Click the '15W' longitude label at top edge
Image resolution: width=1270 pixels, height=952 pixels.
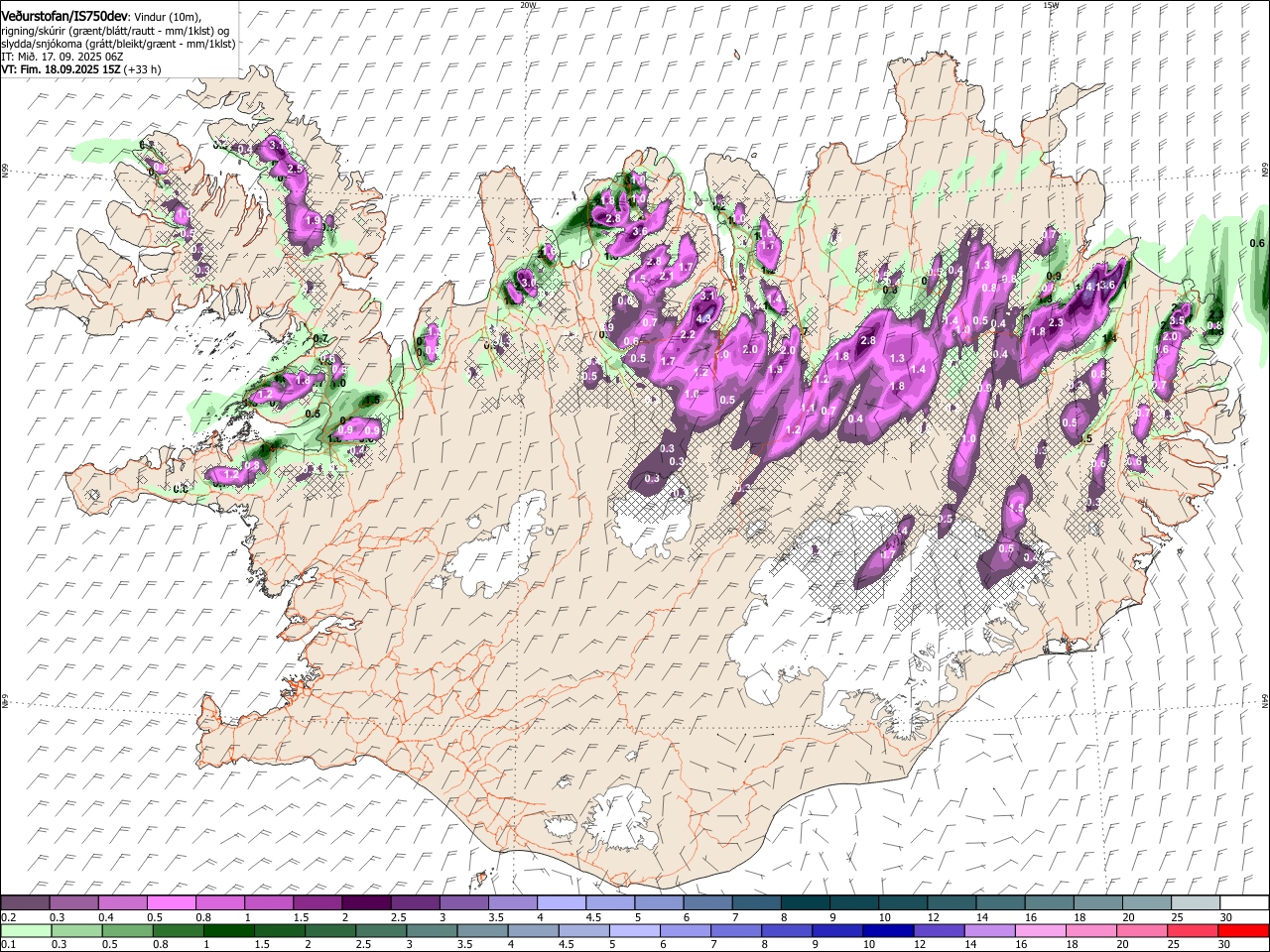coord(1051,5)
